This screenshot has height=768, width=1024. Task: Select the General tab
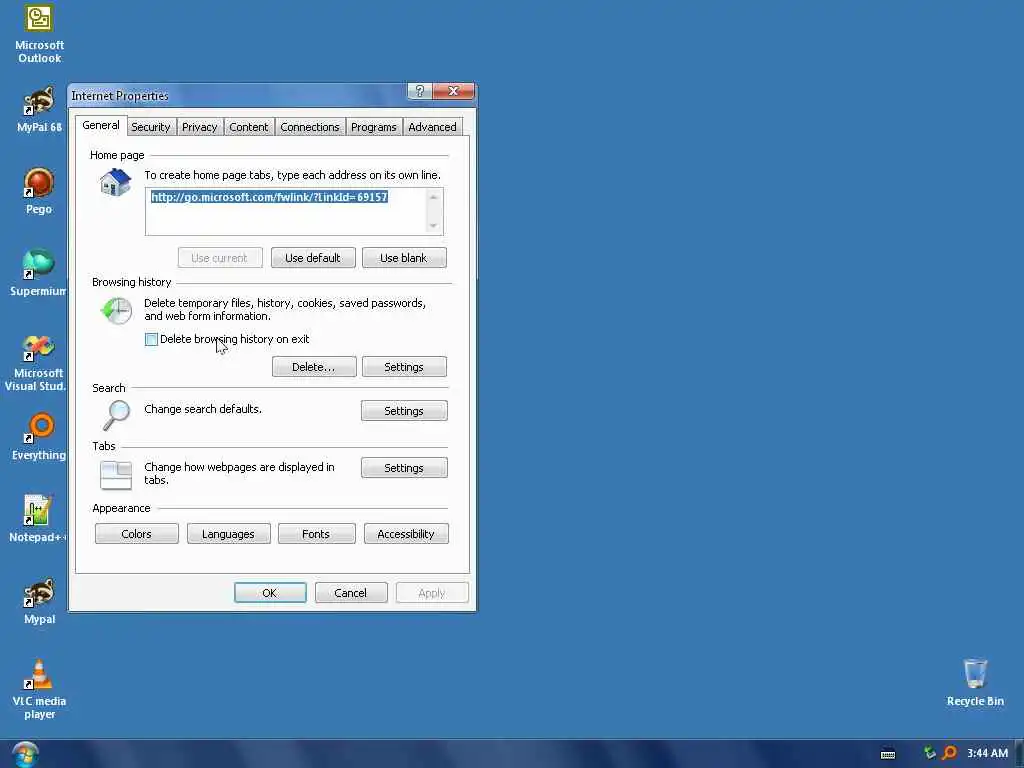(101, 125)
